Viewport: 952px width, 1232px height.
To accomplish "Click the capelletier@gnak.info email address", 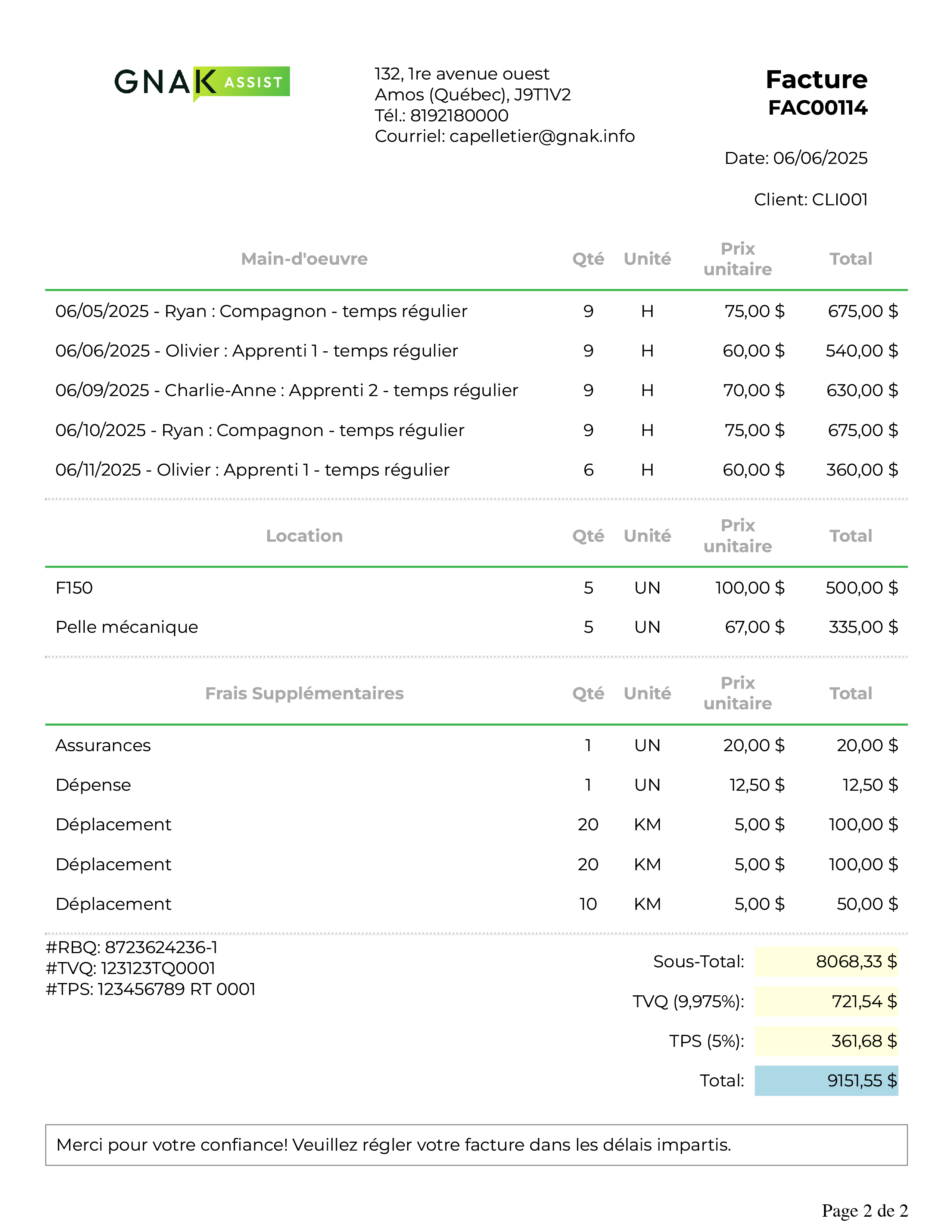I will (x=542, y=136).
